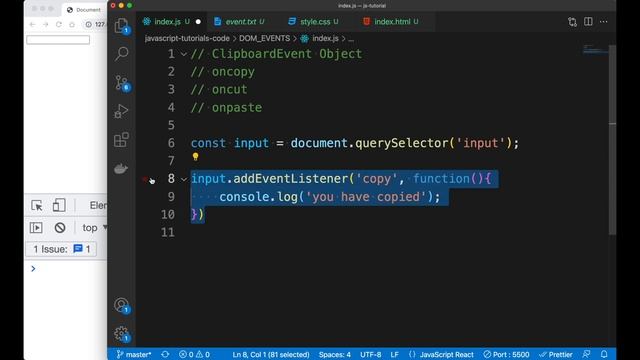
Task: Collapse the code fold at line 8
Action: tap(184, 179)
